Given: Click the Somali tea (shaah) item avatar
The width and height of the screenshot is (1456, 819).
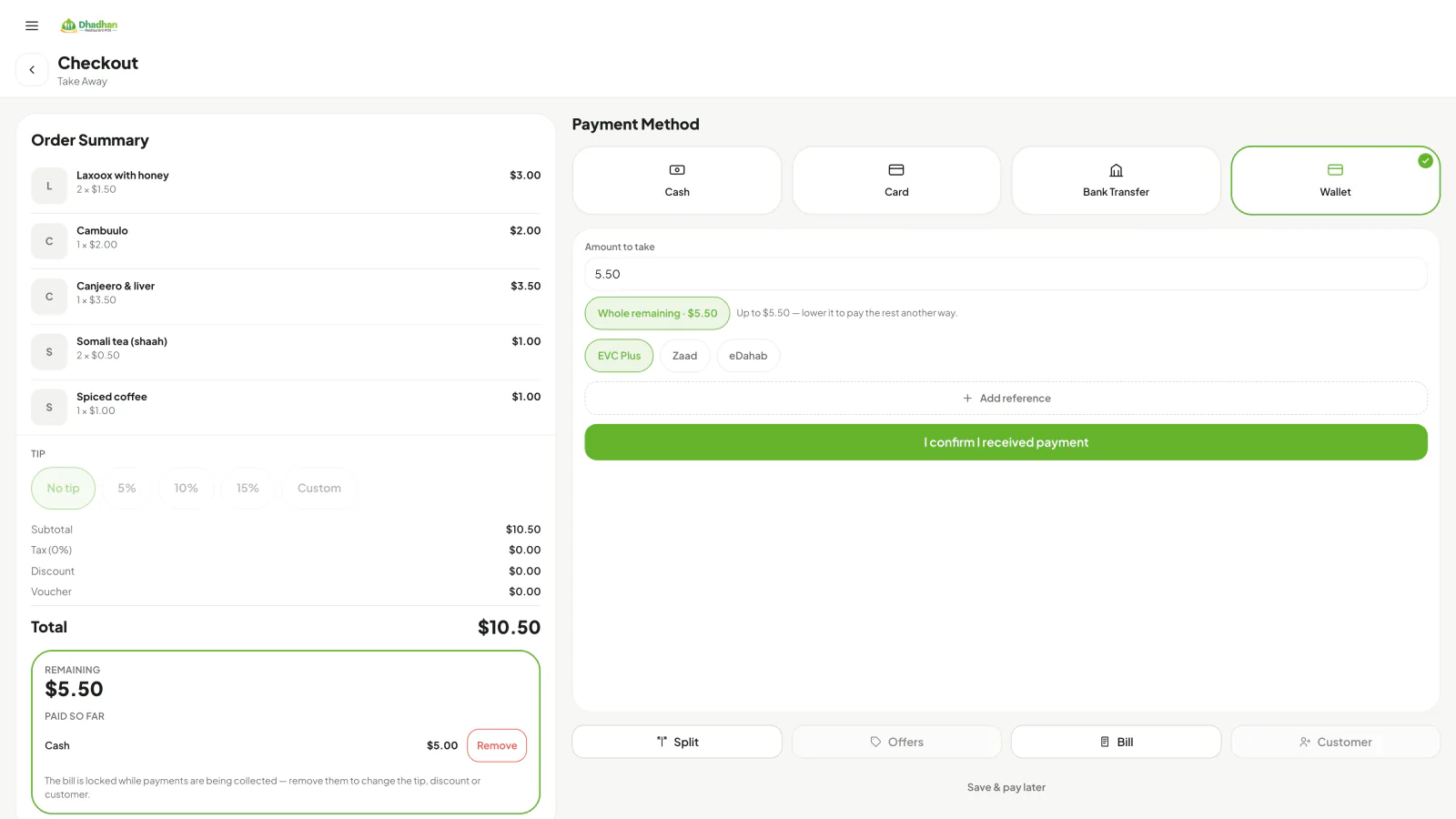Looking at the screenshot, I should coord(49,352).
